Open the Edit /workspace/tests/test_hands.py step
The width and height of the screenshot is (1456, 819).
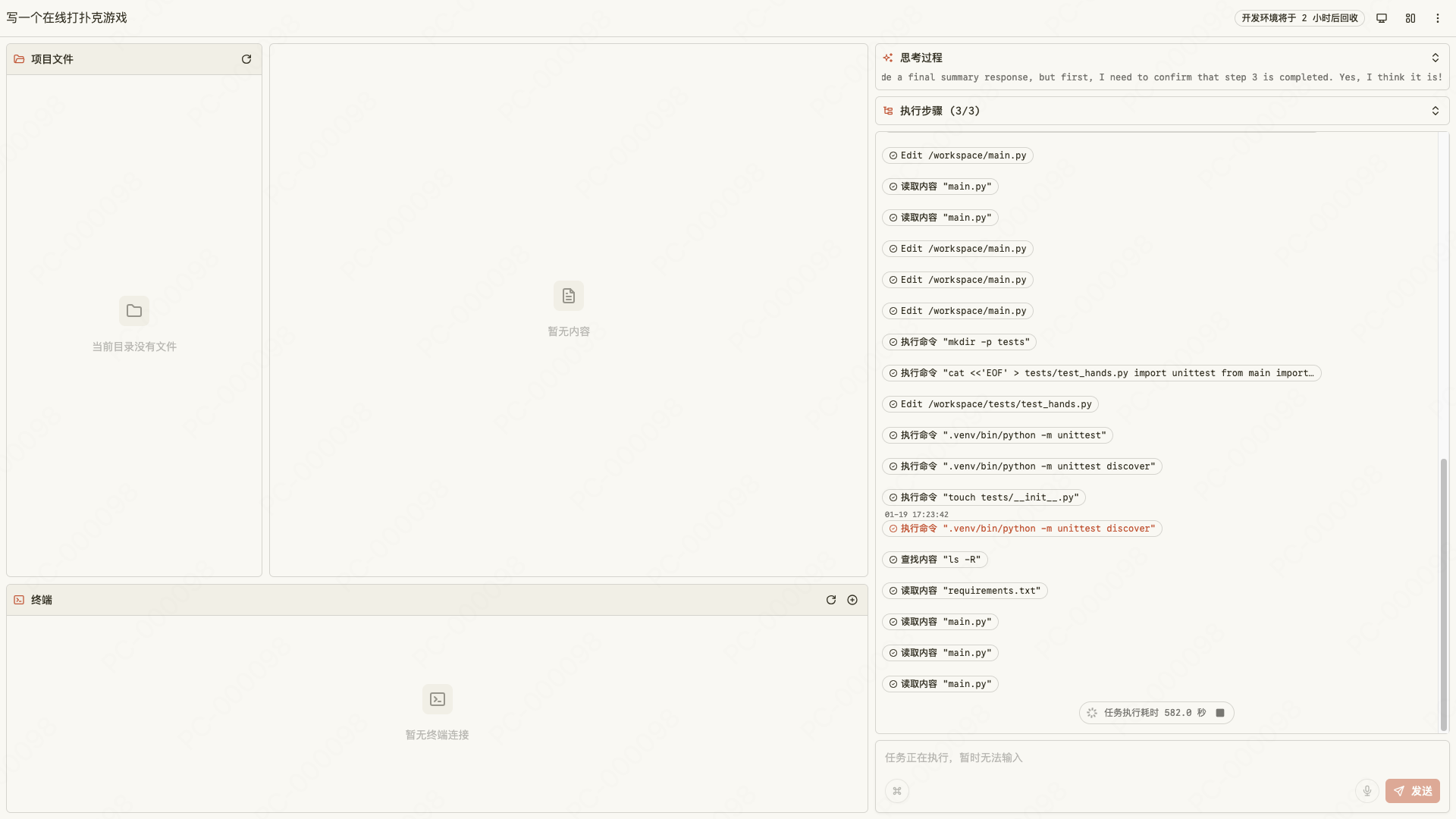pos(990,404)
